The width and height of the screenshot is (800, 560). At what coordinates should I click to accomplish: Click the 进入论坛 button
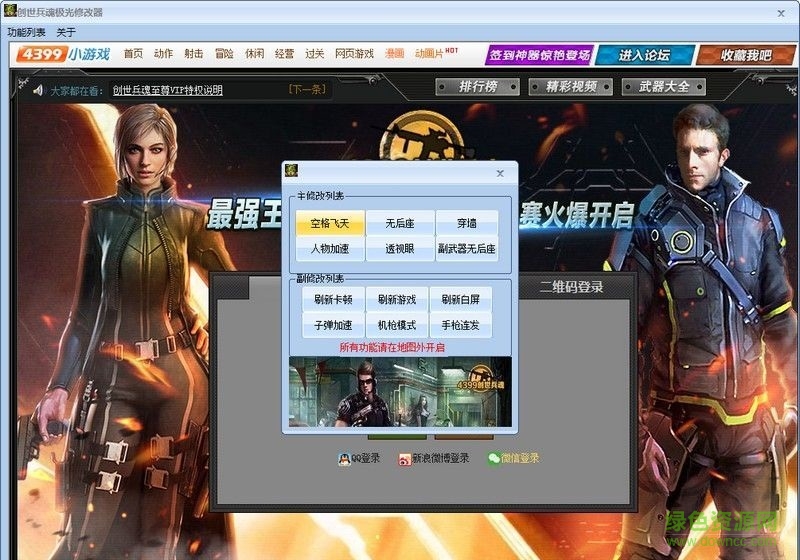coord(644,55)
